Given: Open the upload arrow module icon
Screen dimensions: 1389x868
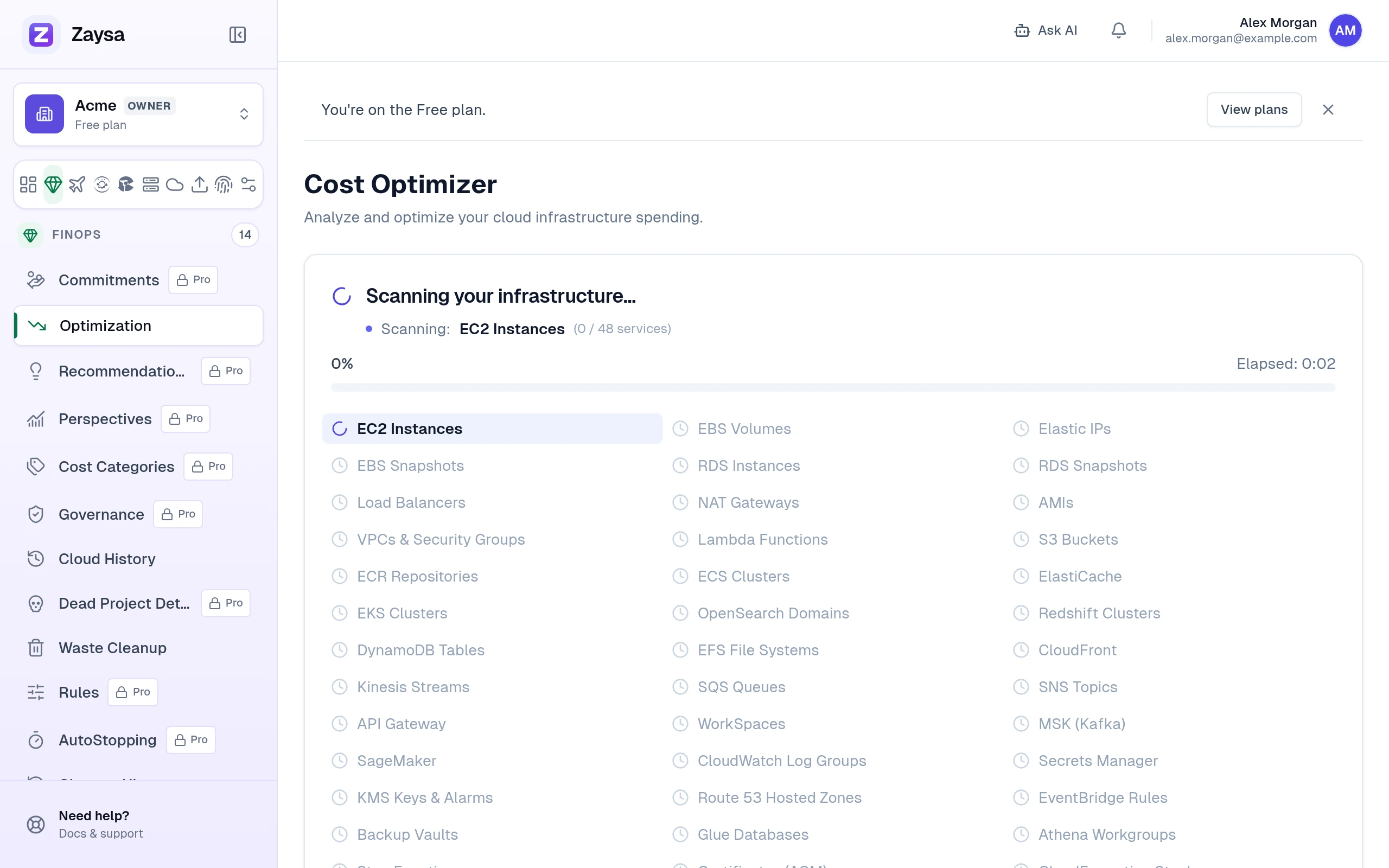Looking at the screenshot, I should point(199,184).
